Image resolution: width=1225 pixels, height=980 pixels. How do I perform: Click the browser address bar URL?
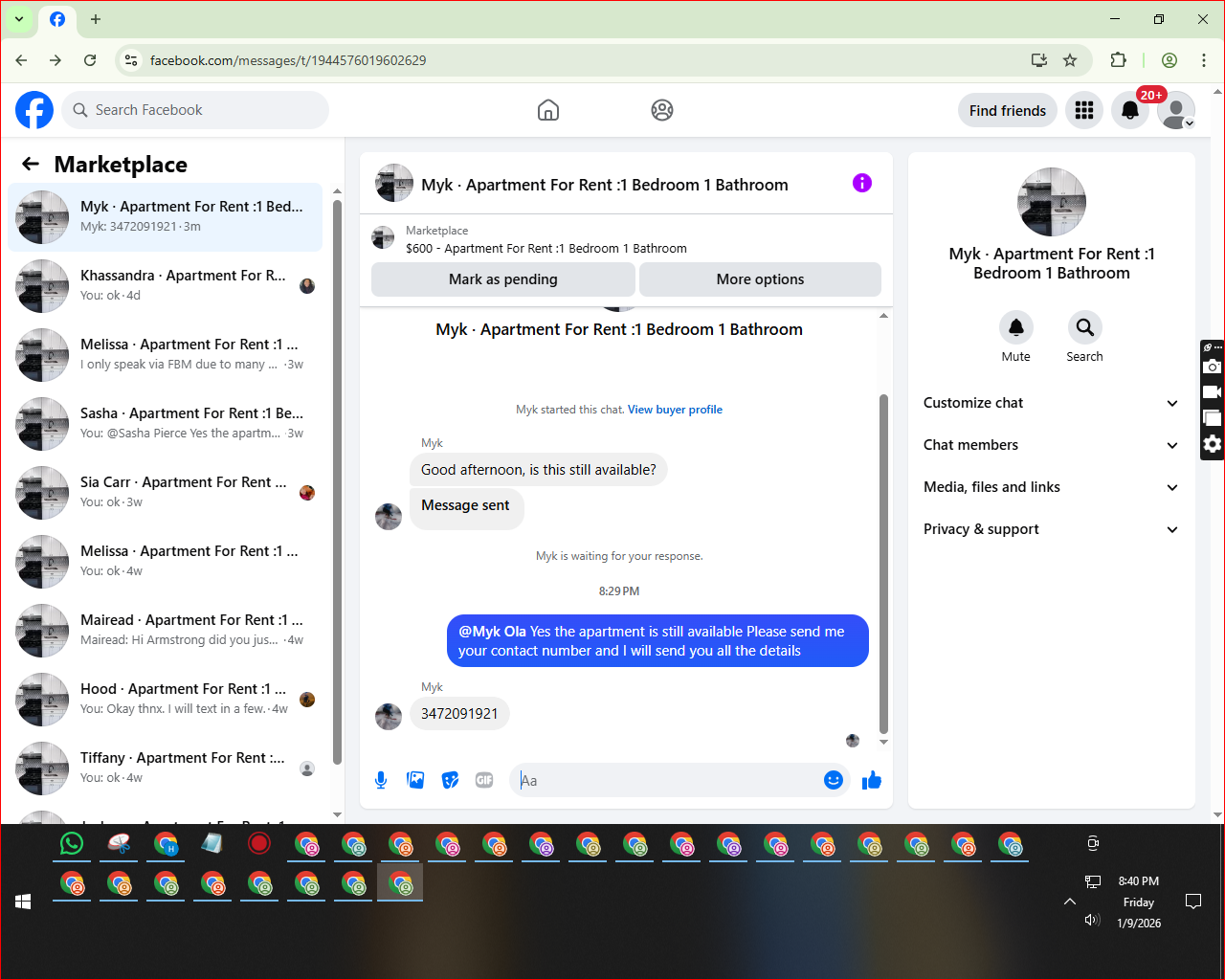pos(288,60)
